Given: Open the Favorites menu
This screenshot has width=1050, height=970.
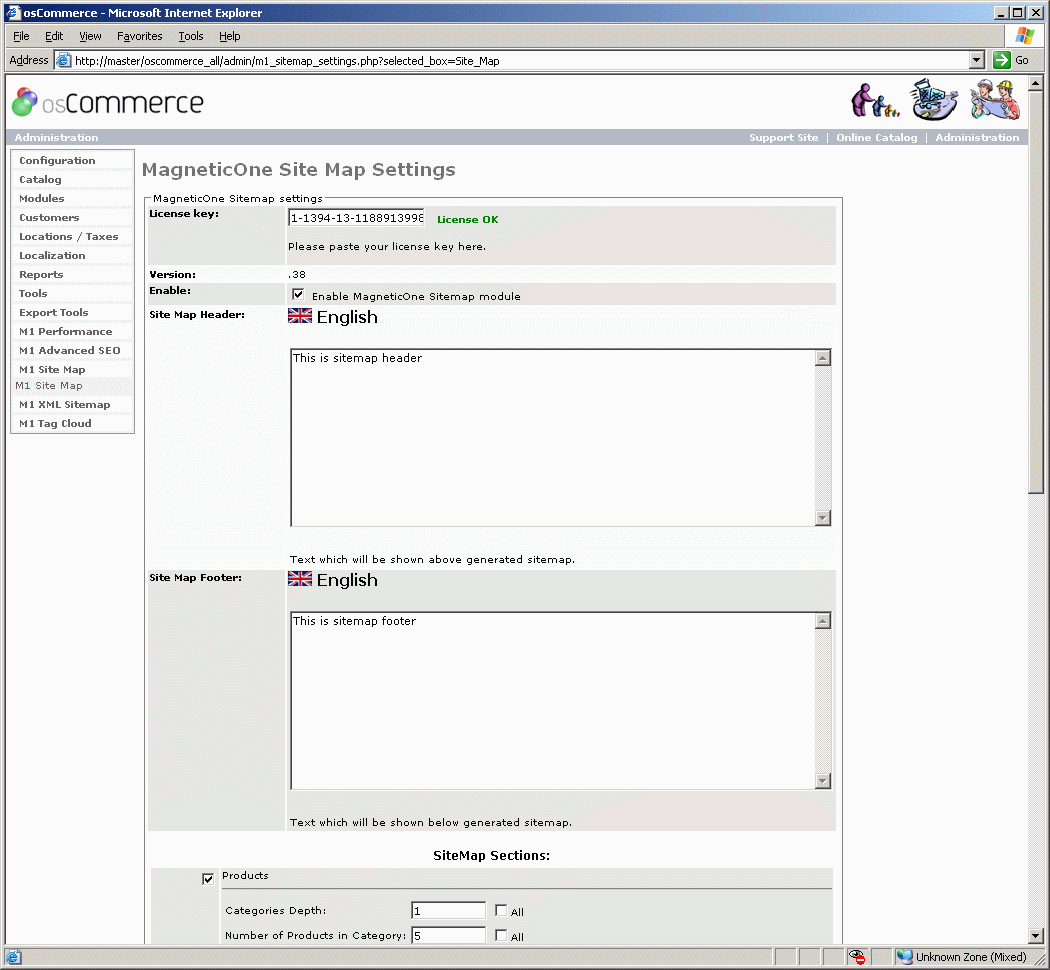Looking at the screenshot, I should coord(139,36).
